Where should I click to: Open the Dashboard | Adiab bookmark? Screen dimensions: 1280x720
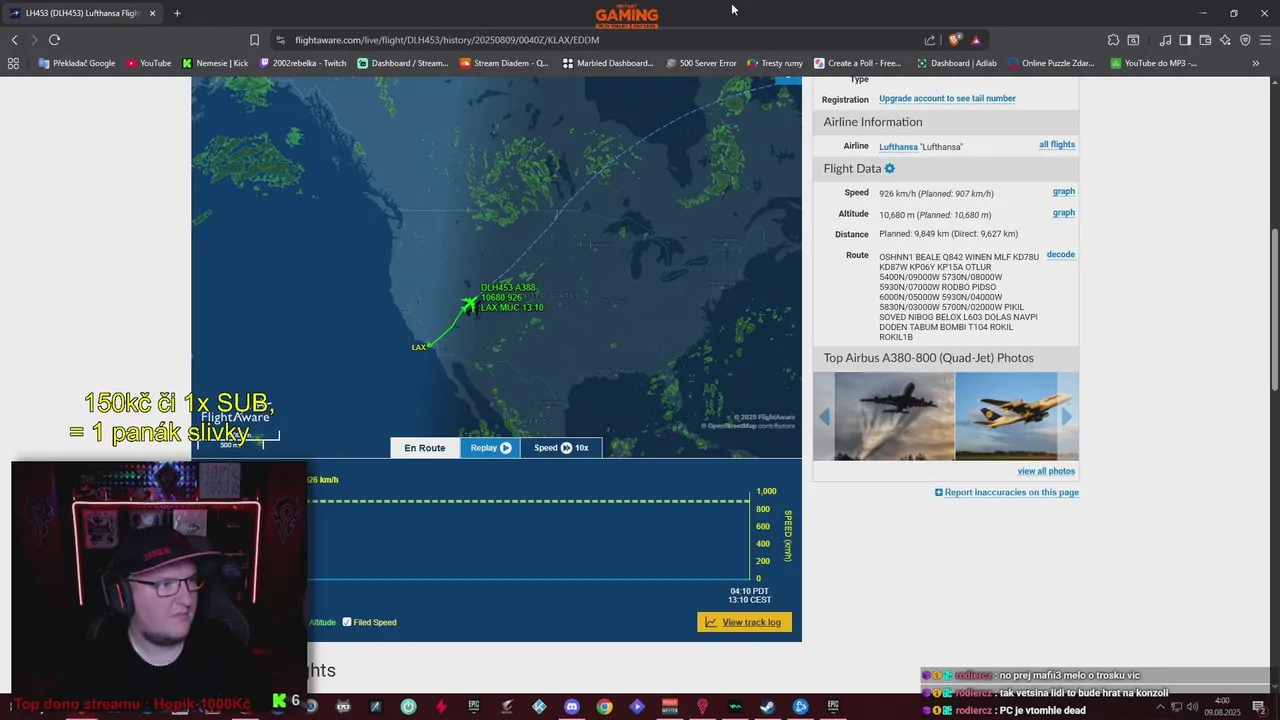pyautogui.click(x=957, y=63)
